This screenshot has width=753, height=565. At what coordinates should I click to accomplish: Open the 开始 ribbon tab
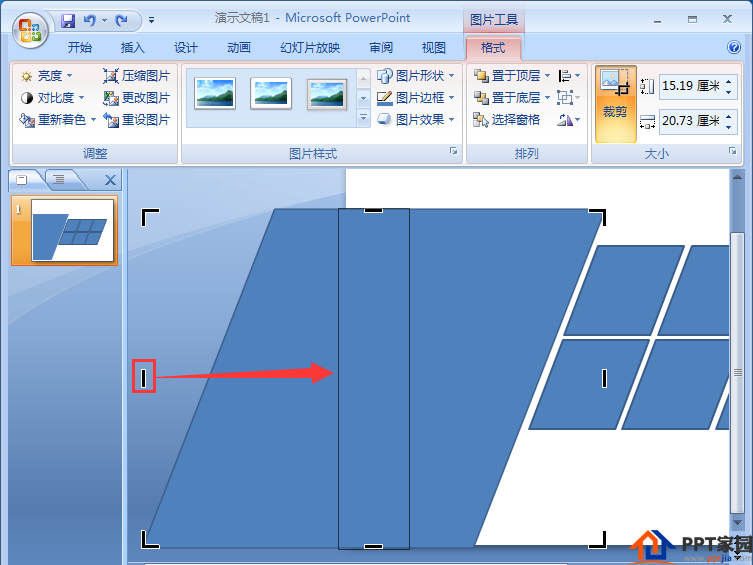click(x=79, y=48)
